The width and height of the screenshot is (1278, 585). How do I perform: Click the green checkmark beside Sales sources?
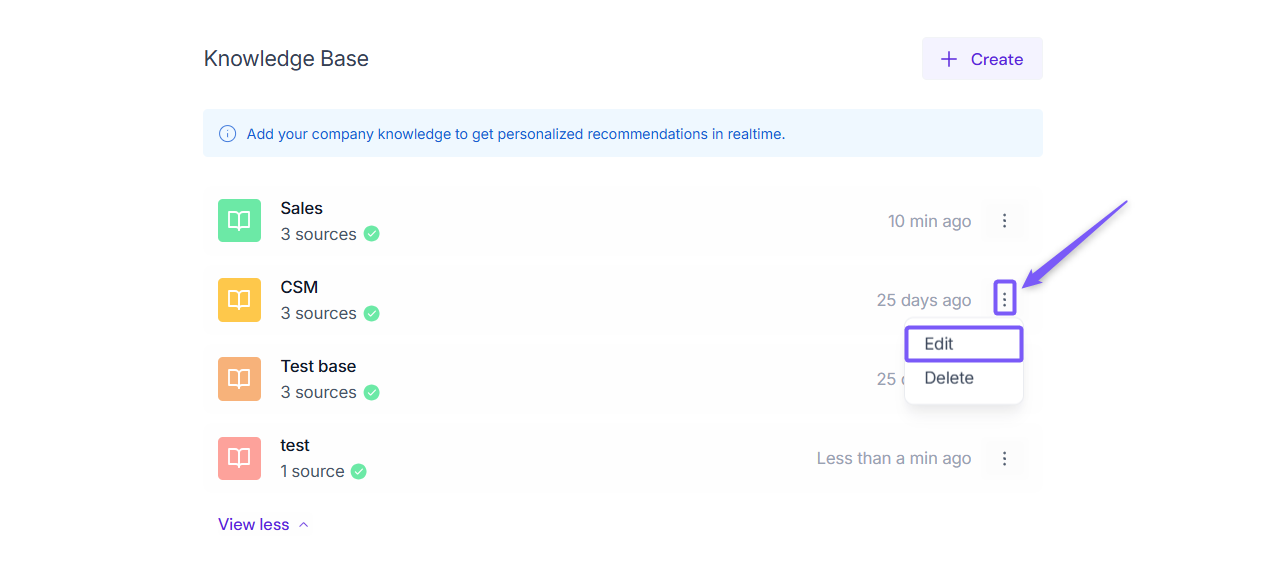[372, 234]
